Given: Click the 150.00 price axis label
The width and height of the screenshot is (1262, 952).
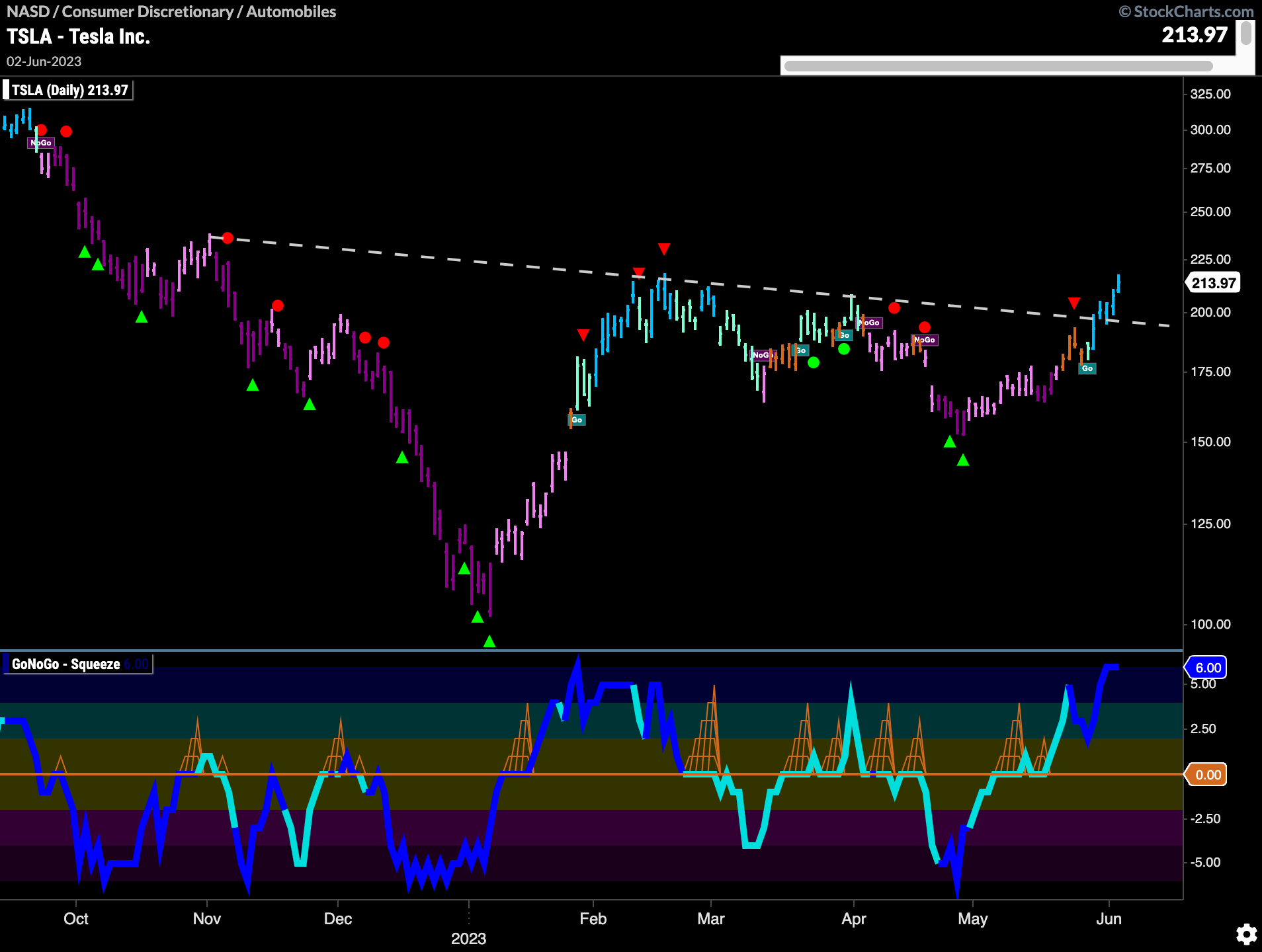Looking at the screenshot, I should click(1210, 442).
